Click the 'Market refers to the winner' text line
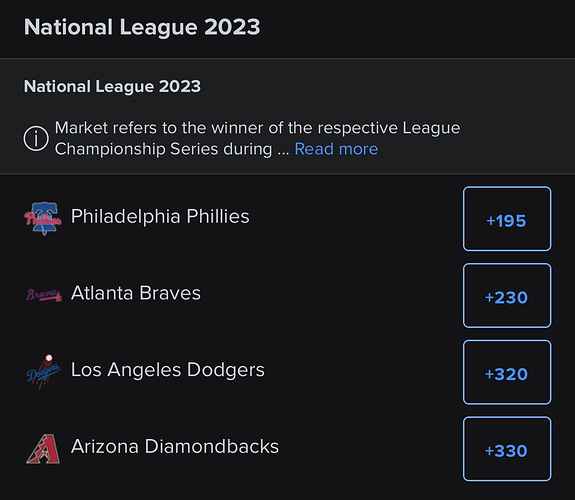Screen dimensions: 575x500 (x=257, y=128)
